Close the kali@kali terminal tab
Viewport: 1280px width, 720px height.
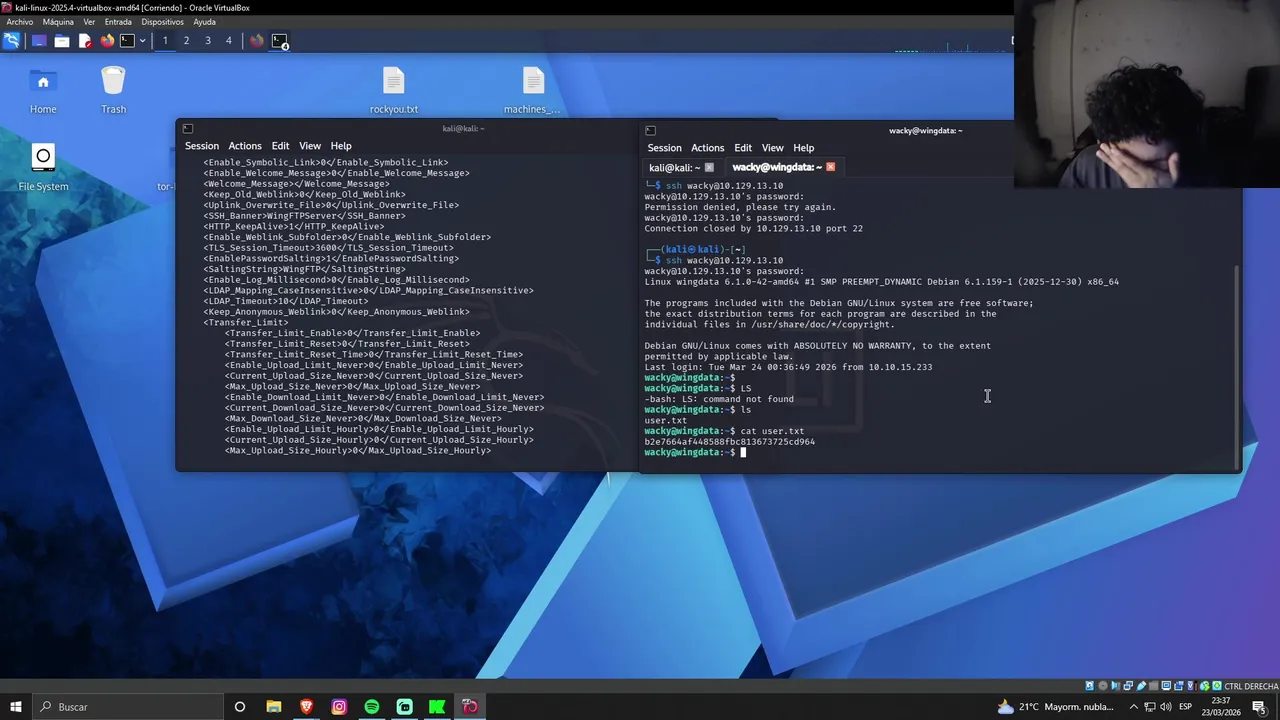point(709,168)
